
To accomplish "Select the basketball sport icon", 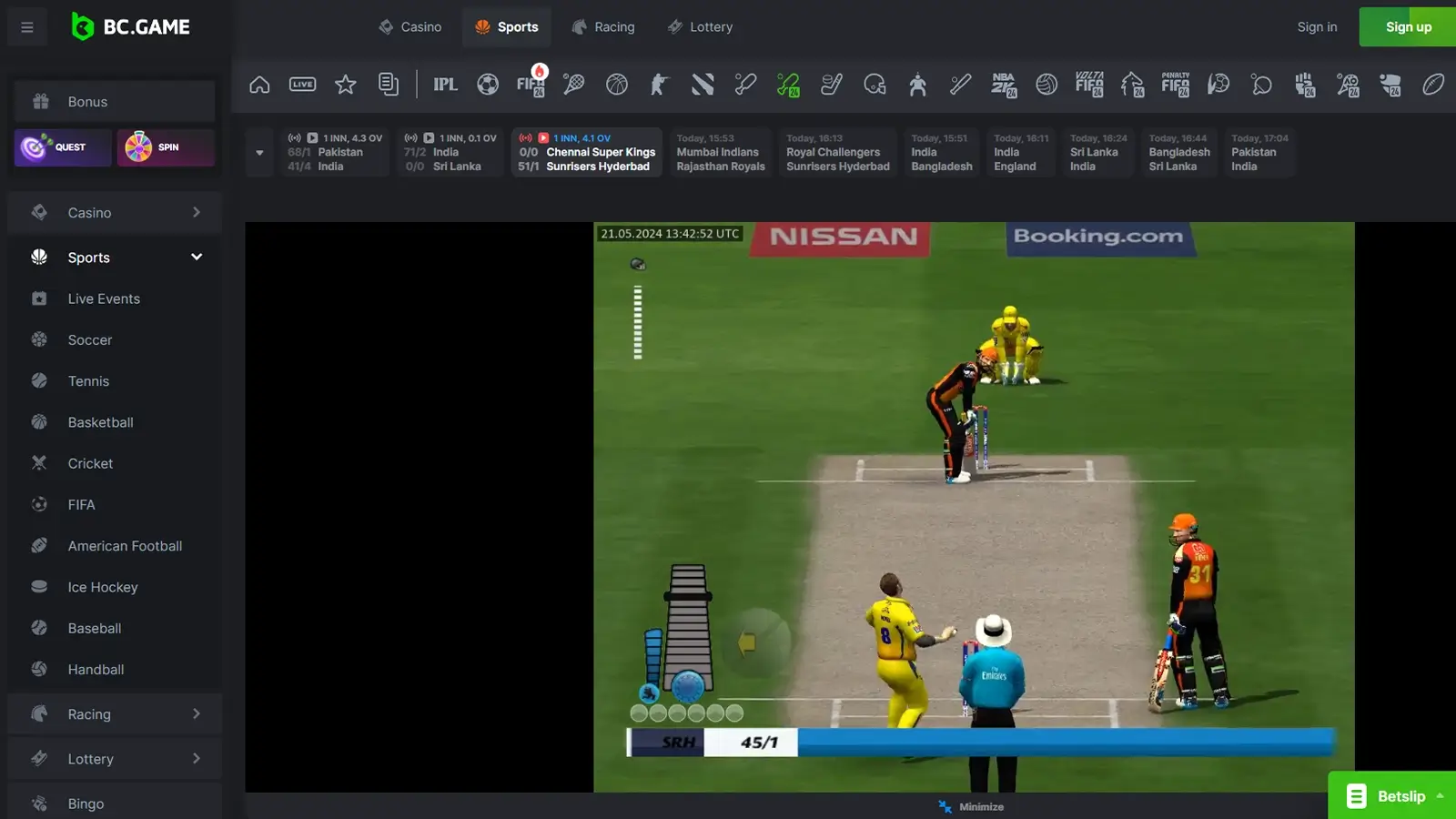I will point(617,85).
